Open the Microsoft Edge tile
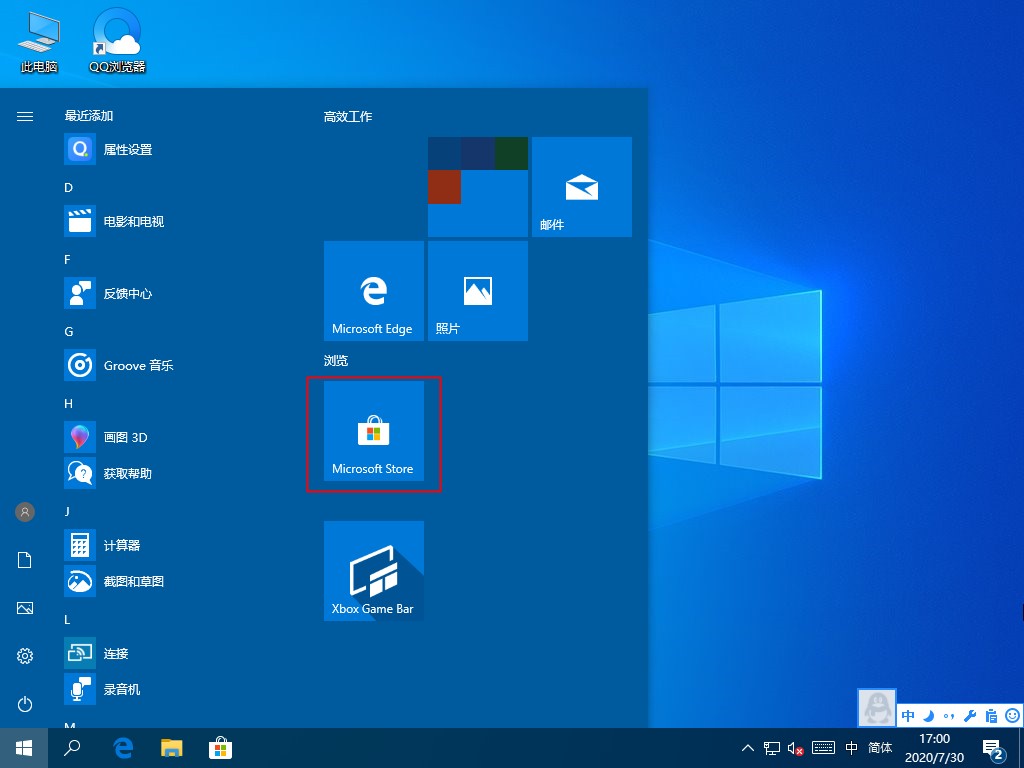This screenshot has height=768, width=1024. (x=373, y=290)
